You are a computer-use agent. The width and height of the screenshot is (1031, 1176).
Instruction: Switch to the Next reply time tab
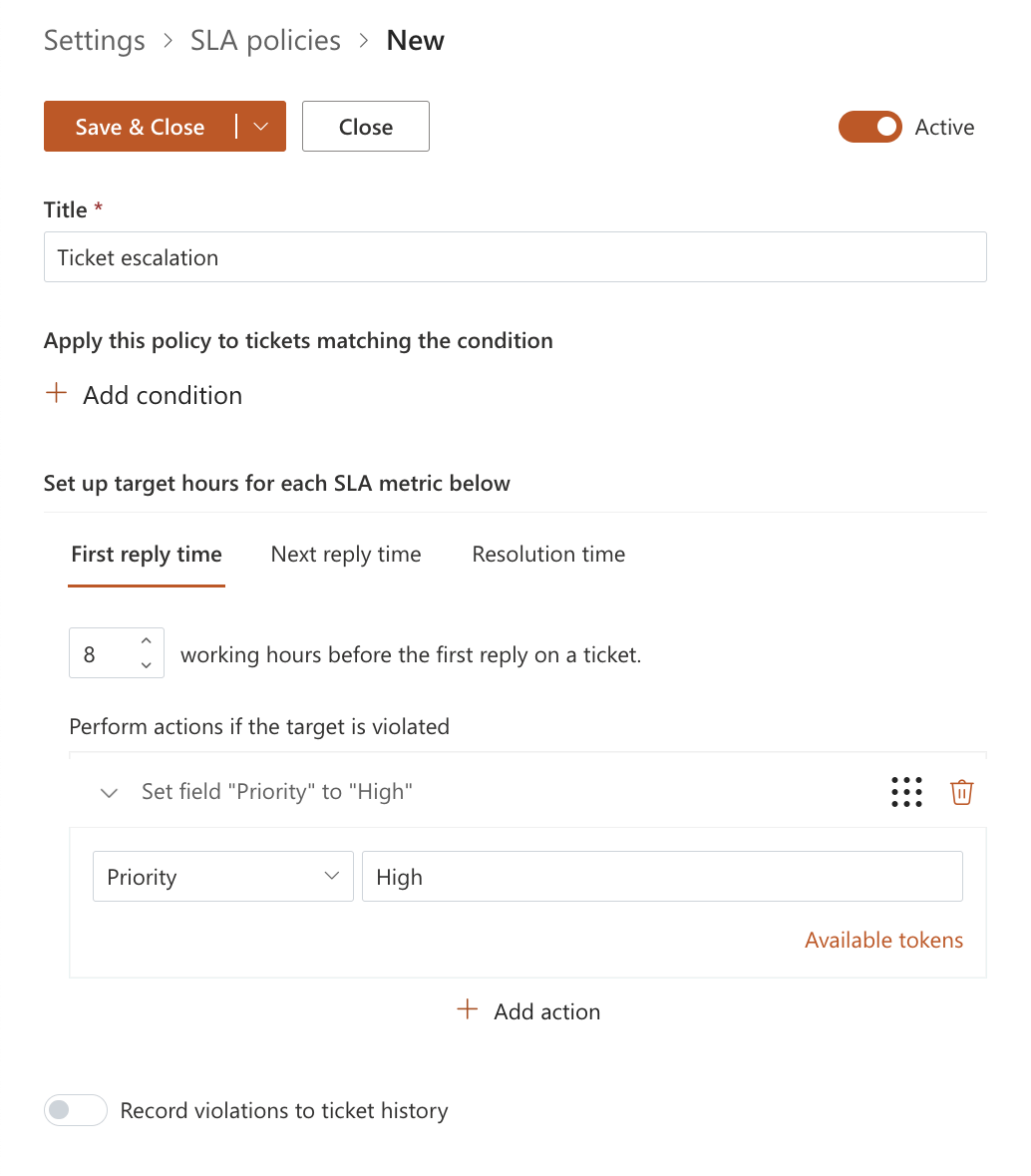346,555
